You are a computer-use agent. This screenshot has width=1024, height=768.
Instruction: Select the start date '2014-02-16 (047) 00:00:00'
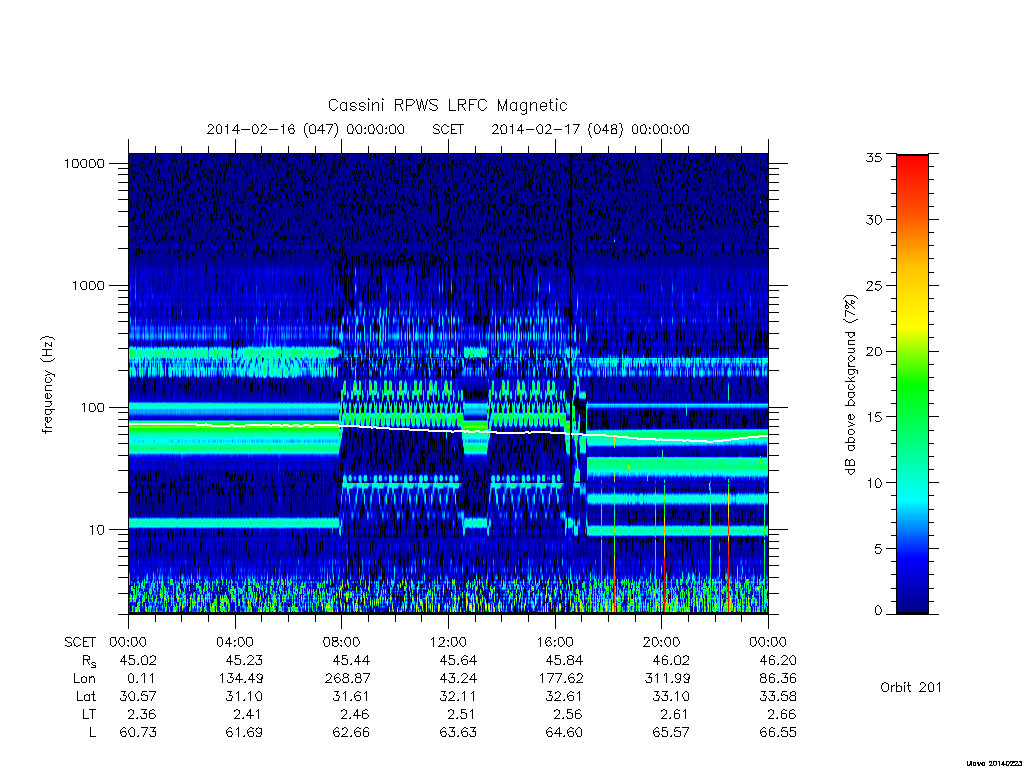pos(306,129)
